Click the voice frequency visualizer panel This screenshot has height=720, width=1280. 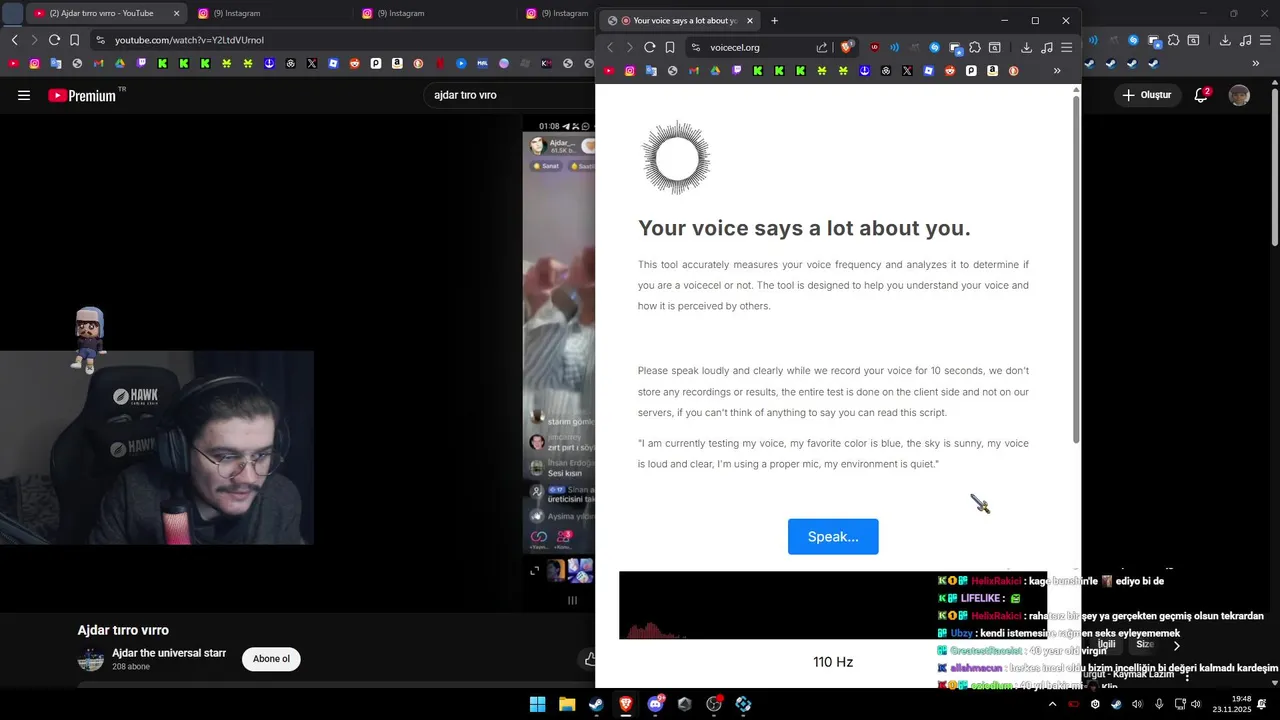click(x=833, y=605)
